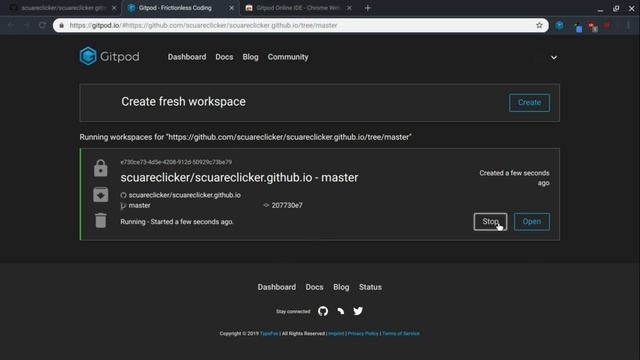Image resolution: width=640 pixels, height=360 pixels.
Task: Click the browser back arrow
Action: 11,25
